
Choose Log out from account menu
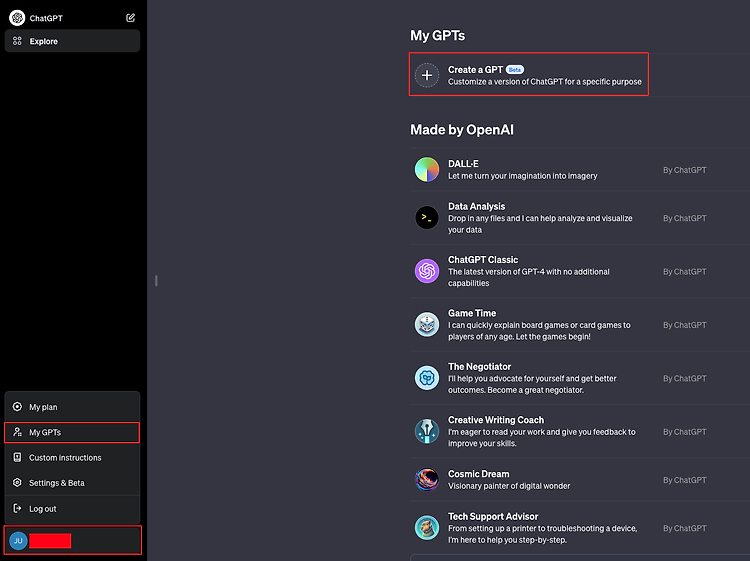pos(72,509)
